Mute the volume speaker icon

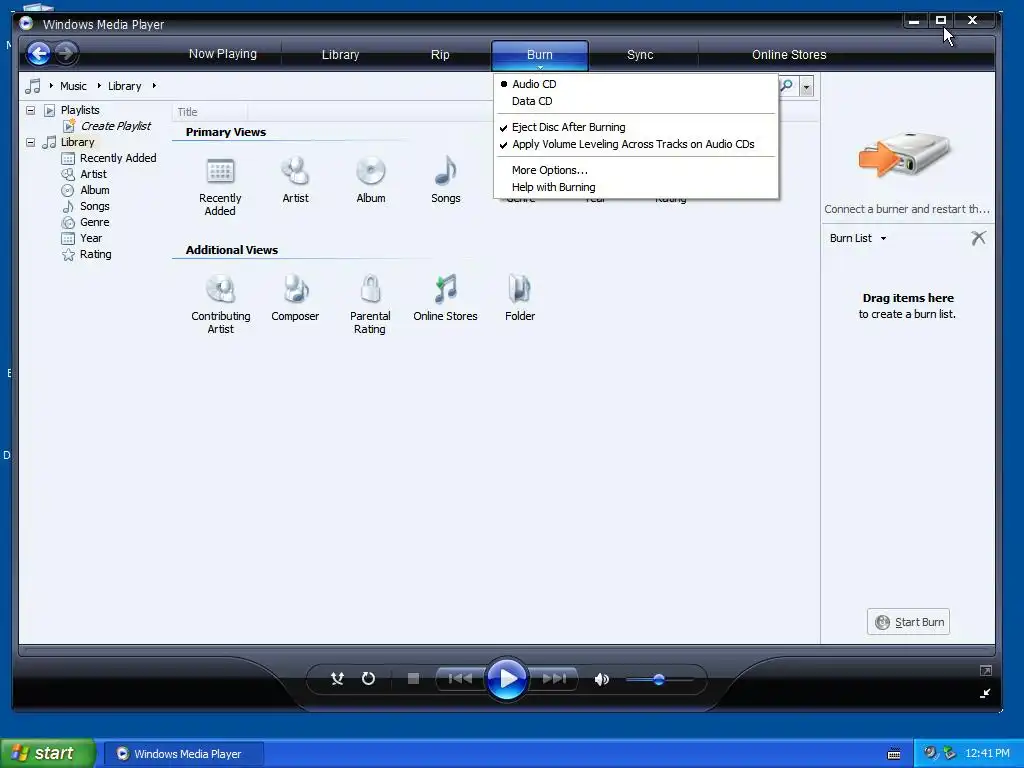point(601,679)
